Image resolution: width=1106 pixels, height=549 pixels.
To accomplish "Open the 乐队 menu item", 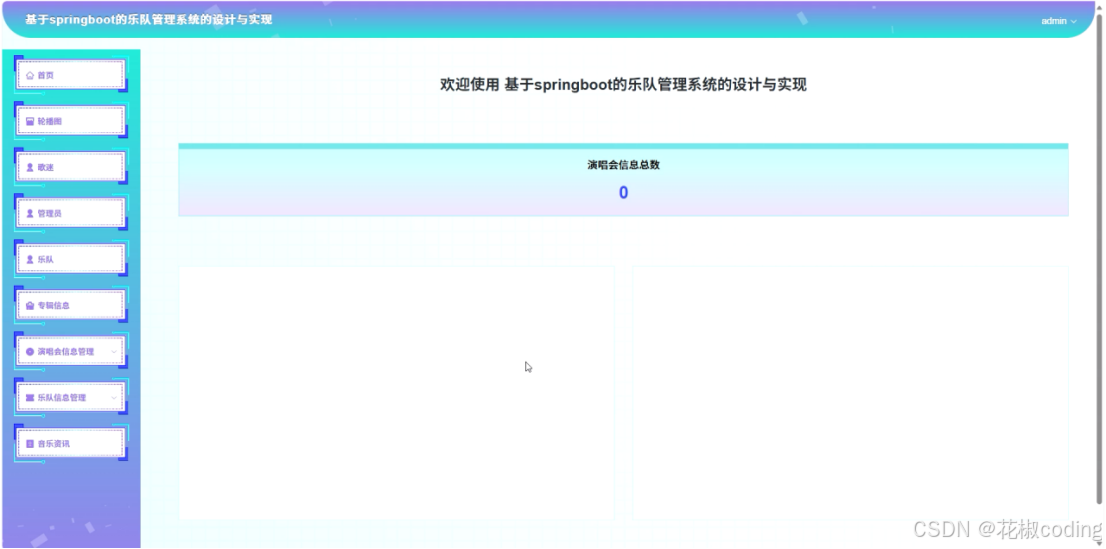I will pos(71,259).
